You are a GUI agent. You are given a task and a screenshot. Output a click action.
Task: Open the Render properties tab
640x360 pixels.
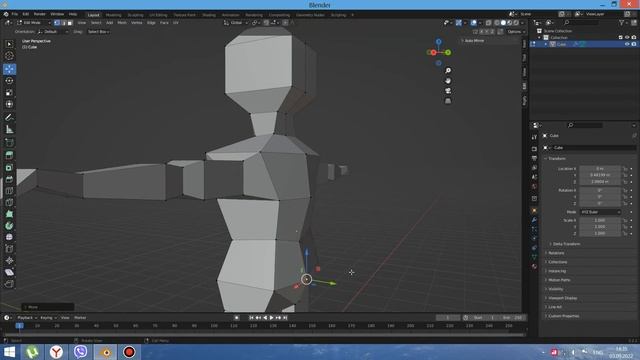pos(534,149)
